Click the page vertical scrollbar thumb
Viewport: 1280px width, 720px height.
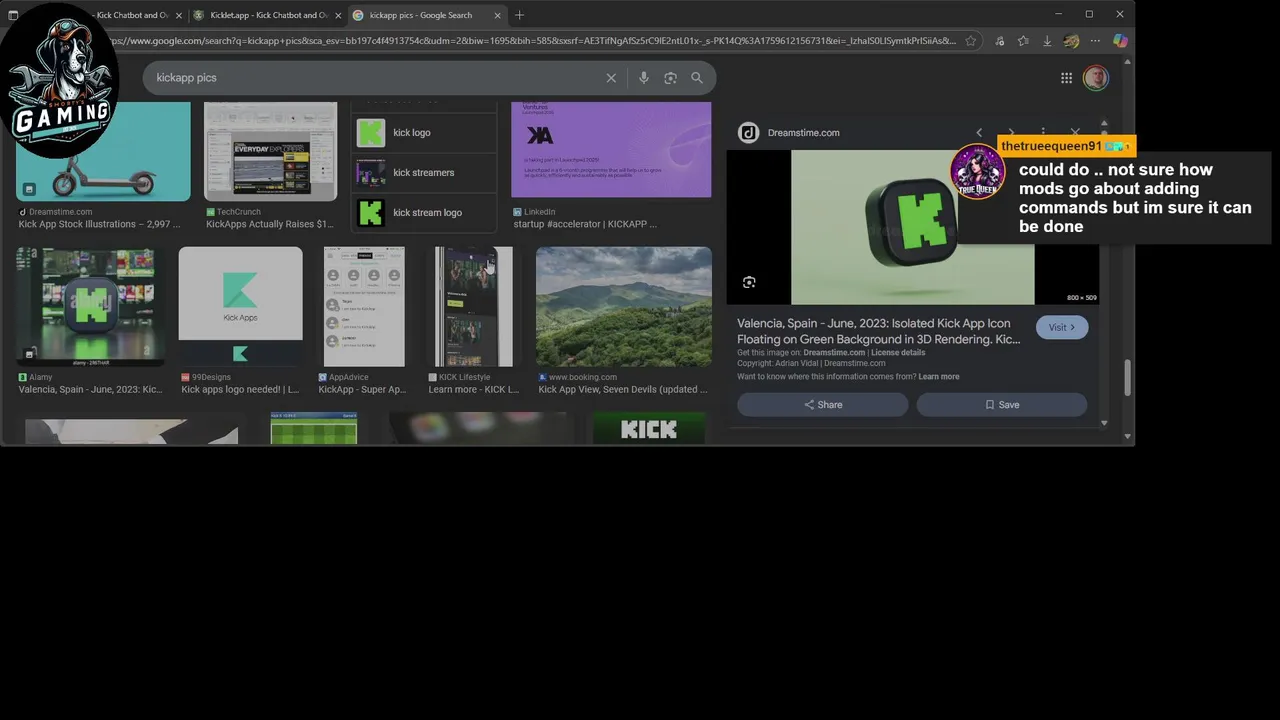[x=1128, y=377]
